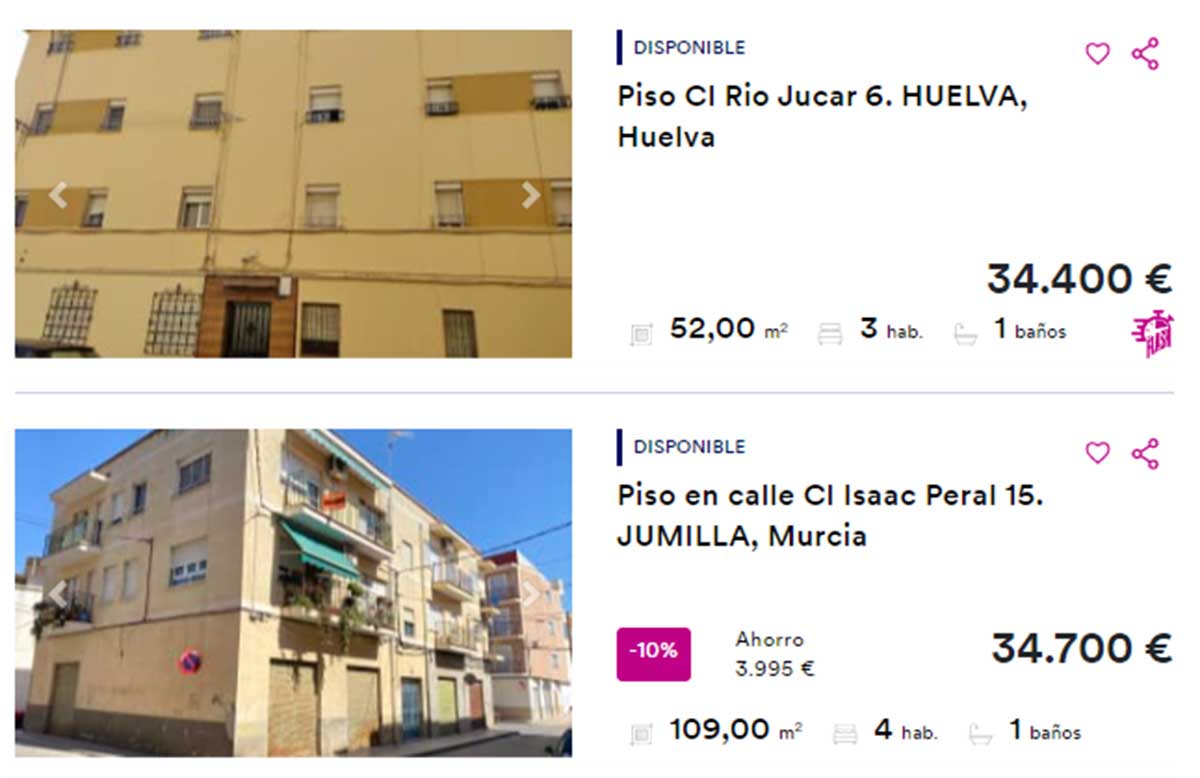Click the 34.400 € price
1200x778 pixels.
(1079, 279)
